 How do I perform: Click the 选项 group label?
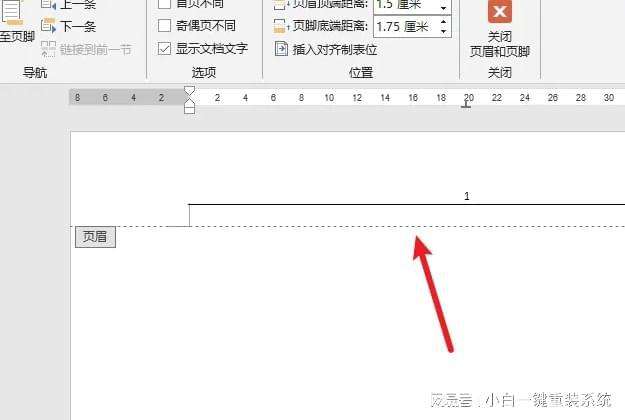click(x=204, y=73)
